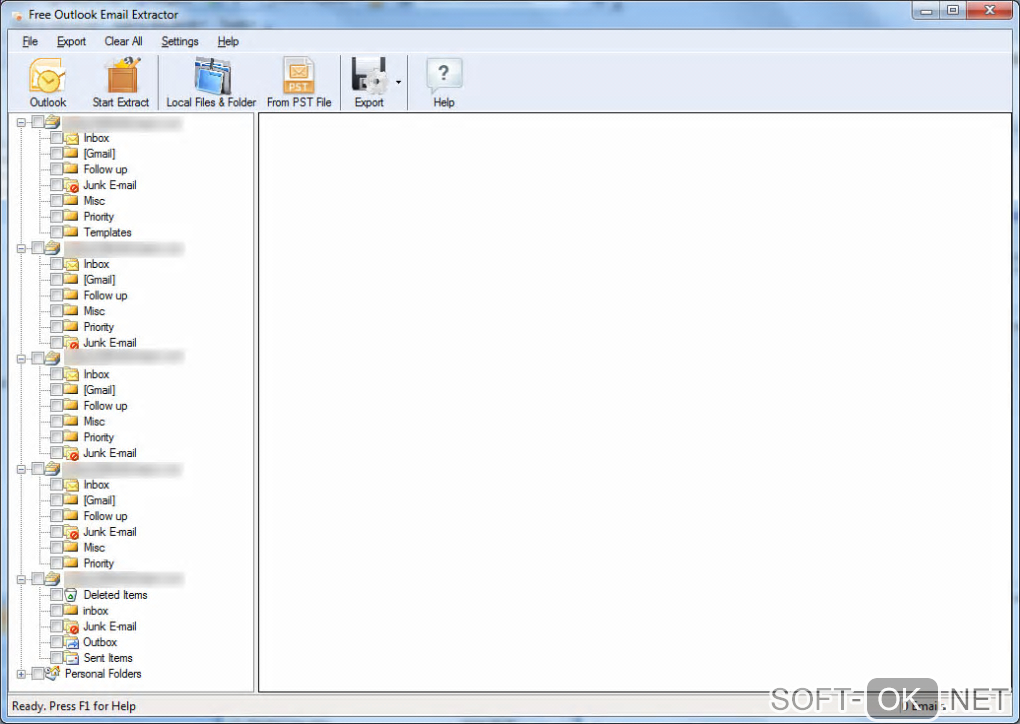Viewport: 1020px width, 724px height.
Task: Open the Export menu in menu bar
Action: point(71,41)
